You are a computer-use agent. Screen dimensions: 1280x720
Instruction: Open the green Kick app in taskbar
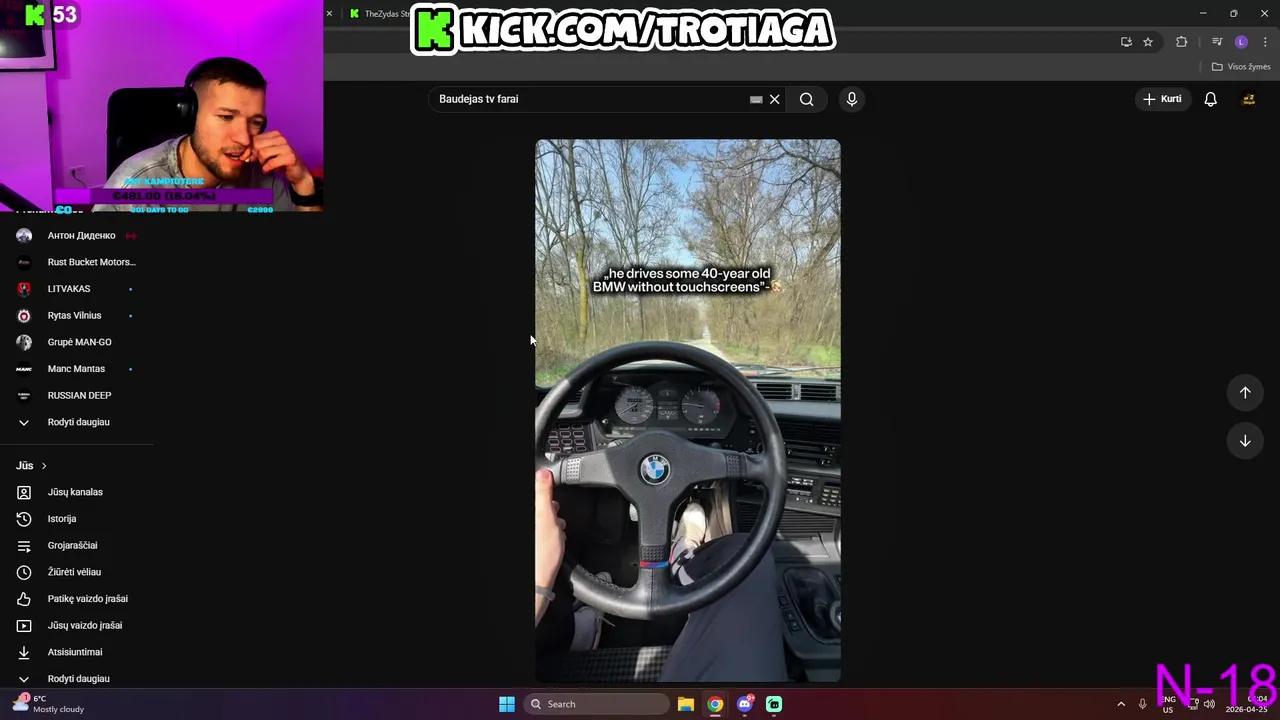[774, 704]
